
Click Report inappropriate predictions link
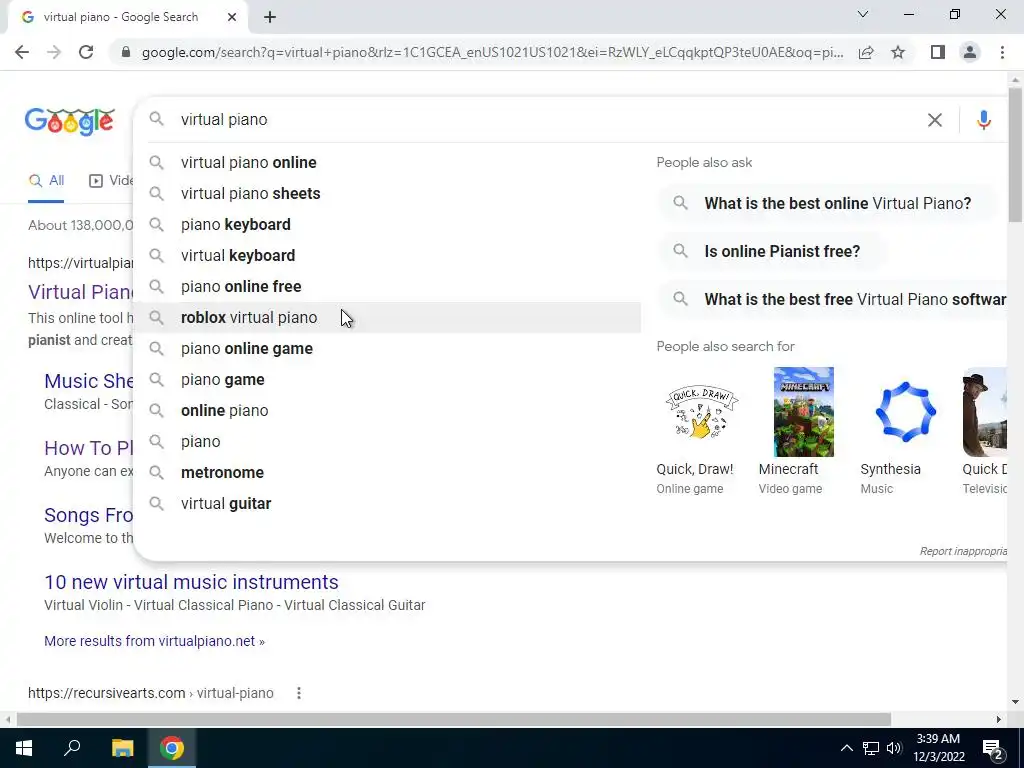click(x=963, y=551)
